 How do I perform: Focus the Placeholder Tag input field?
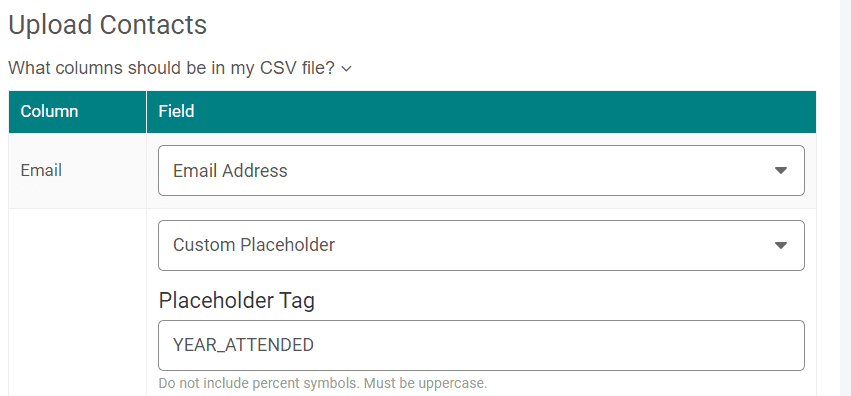click(481, 346)
